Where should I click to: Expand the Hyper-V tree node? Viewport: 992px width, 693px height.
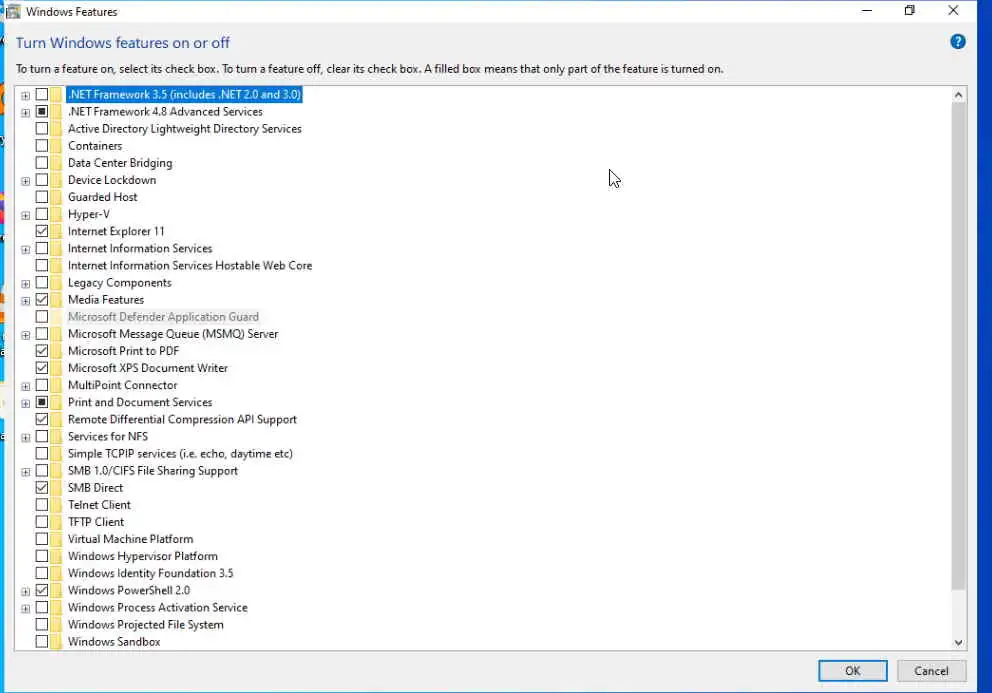25,215
